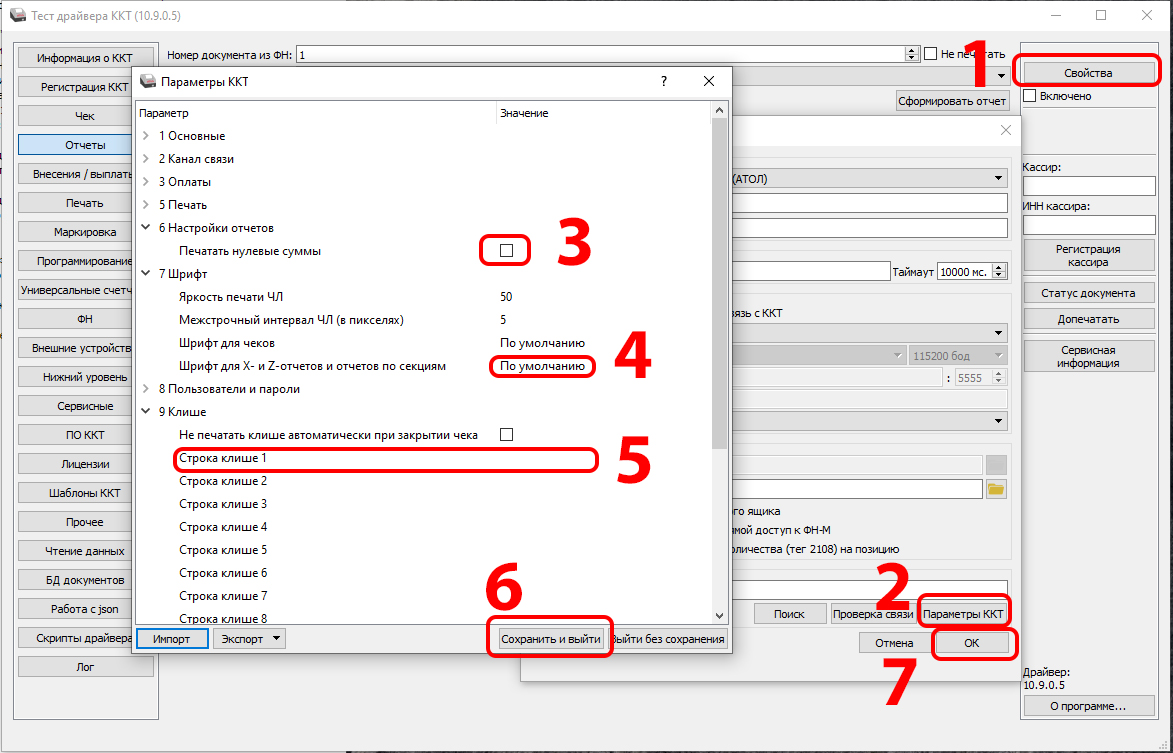Click the Кассир input field

(1088, 186)
